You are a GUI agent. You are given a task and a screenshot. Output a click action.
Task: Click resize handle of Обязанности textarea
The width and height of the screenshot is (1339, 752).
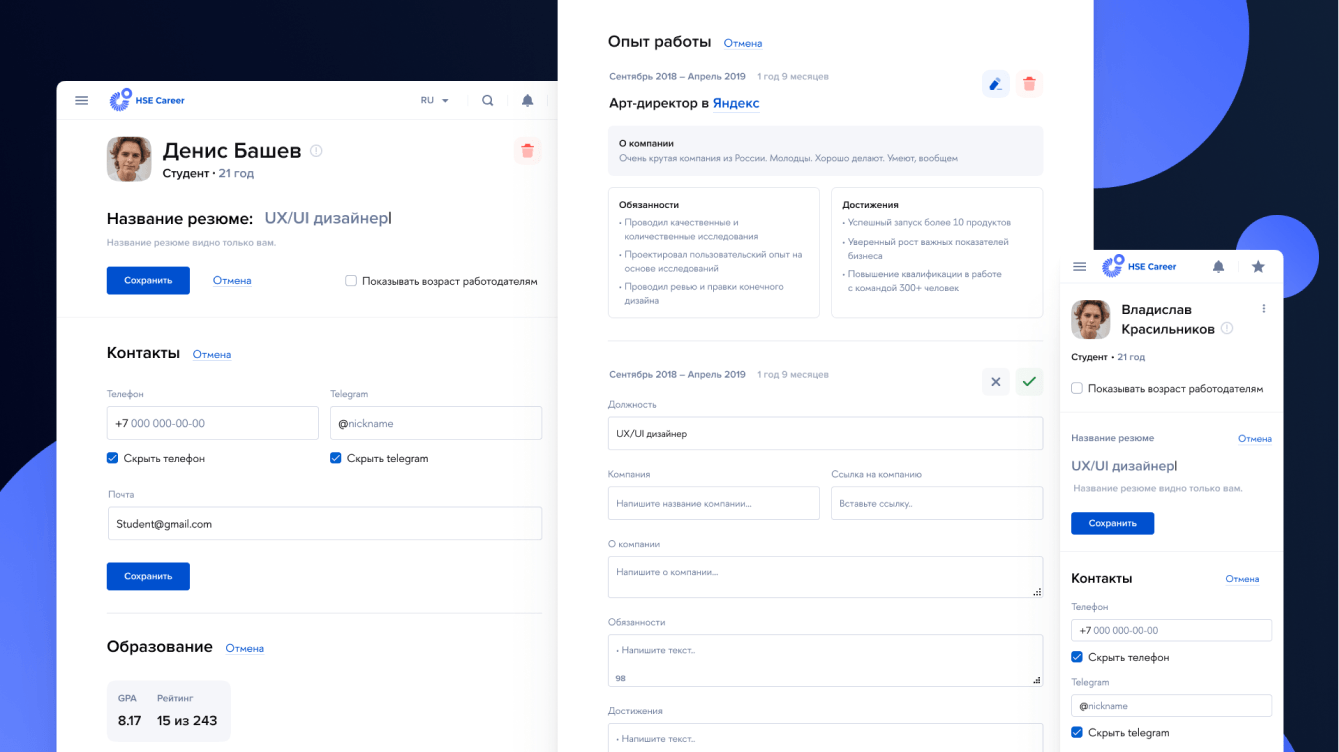pyautogui.click(x=1036, y=680)
